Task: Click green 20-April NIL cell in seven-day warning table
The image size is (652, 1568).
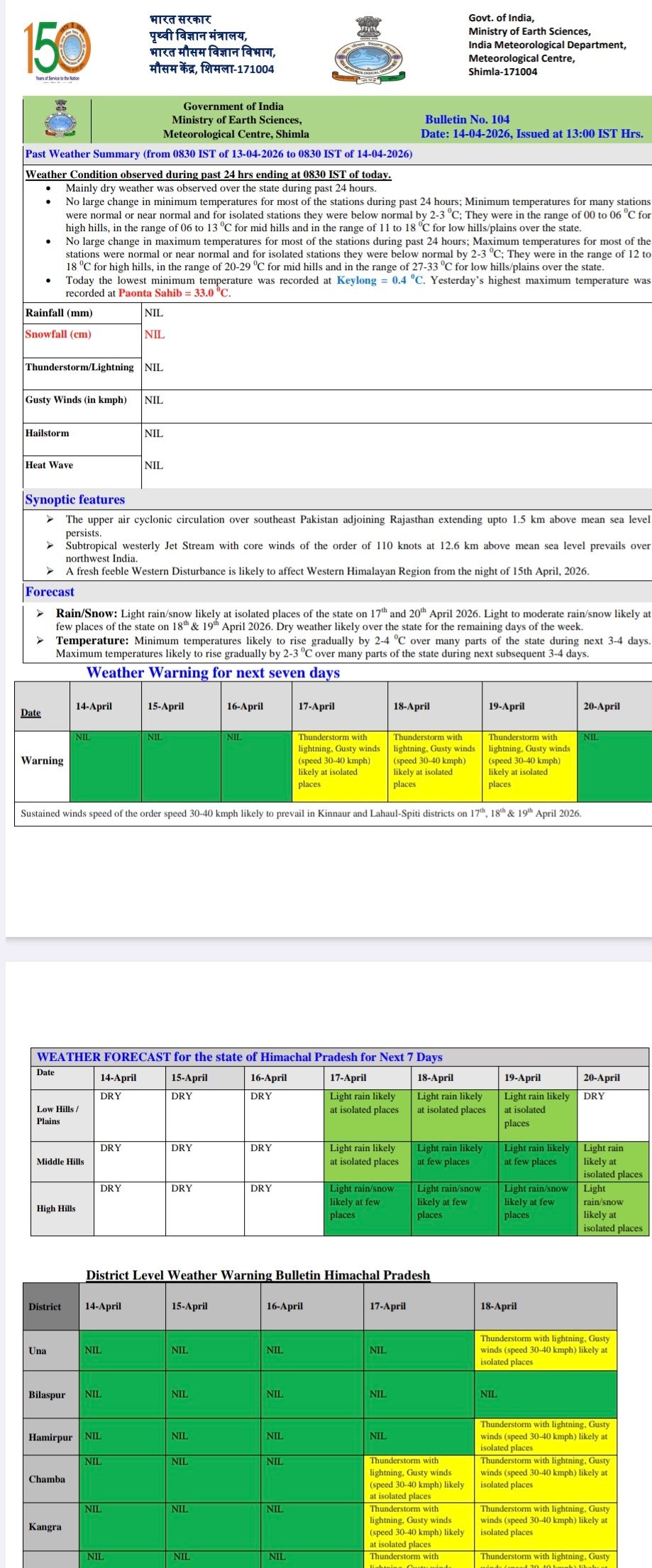Action: tap(614, 766)
